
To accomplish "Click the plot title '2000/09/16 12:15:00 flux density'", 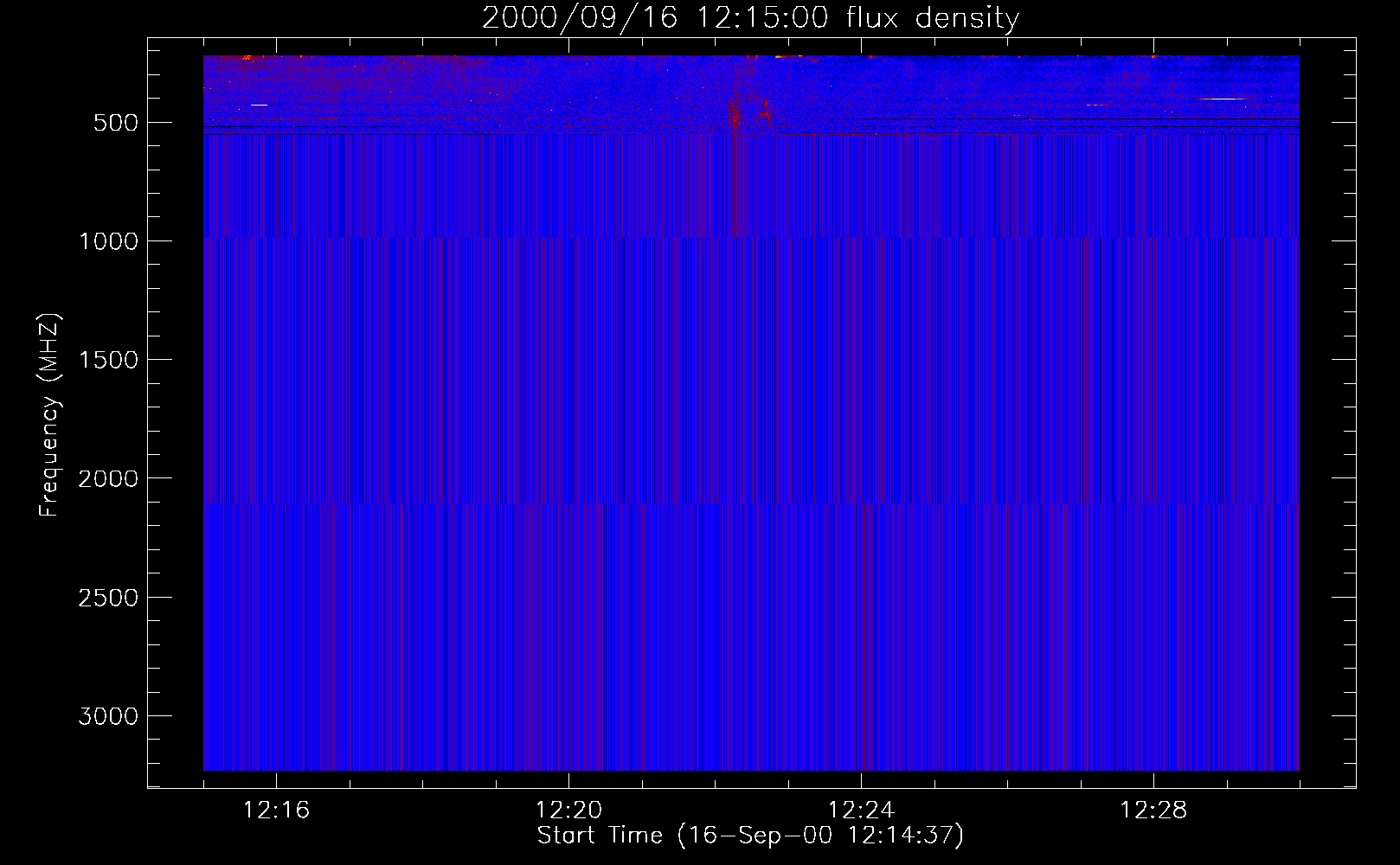I will pyautogui.click(x=750, y=18).
